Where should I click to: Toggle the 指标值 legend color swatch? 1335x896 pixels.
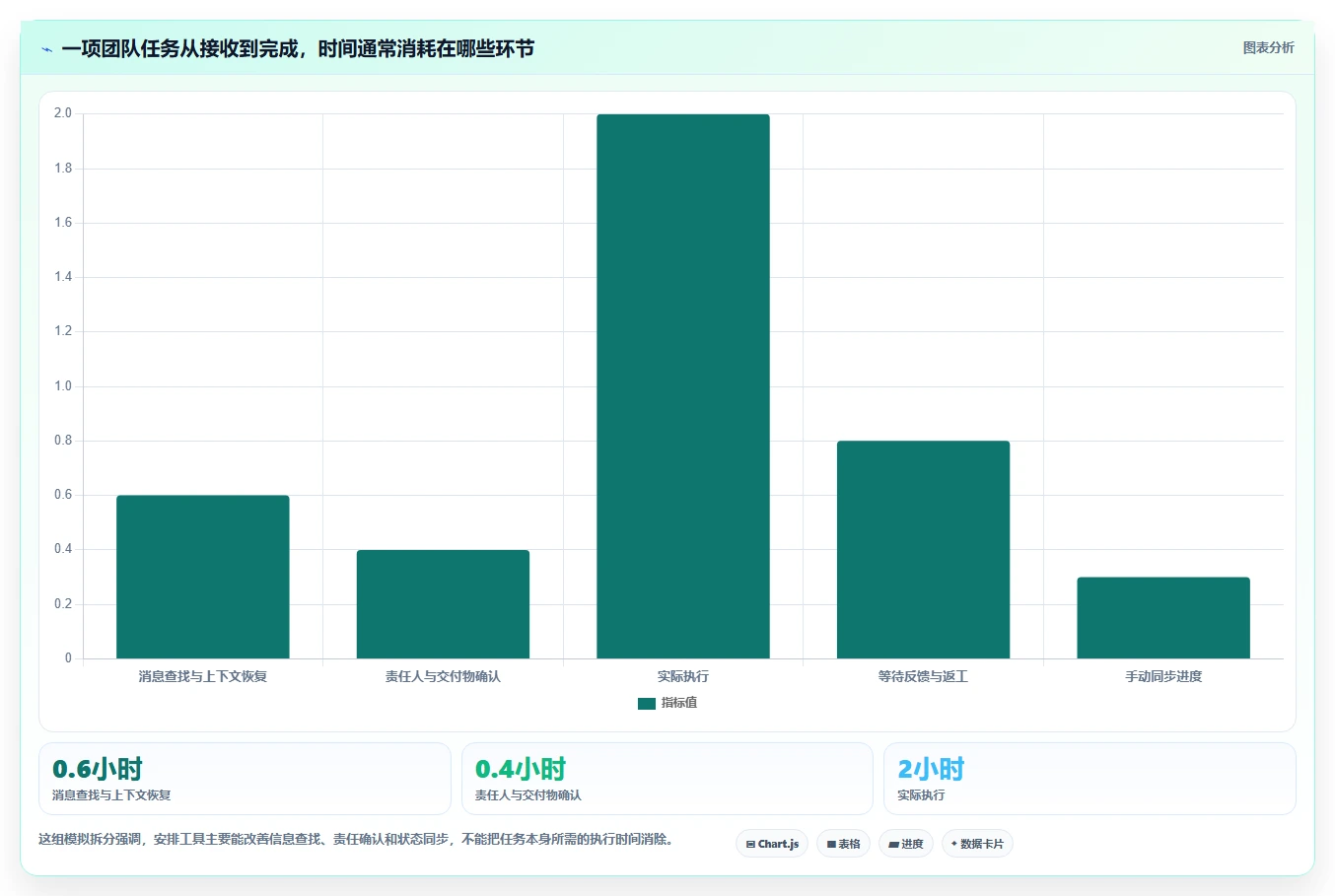tap(646, 704)
